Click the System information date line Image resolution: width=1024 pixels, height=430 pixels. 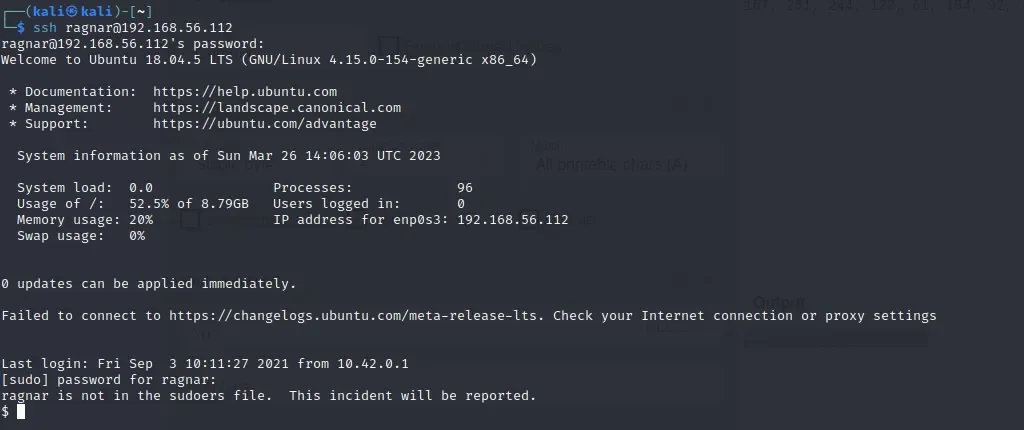pos(229,156)
